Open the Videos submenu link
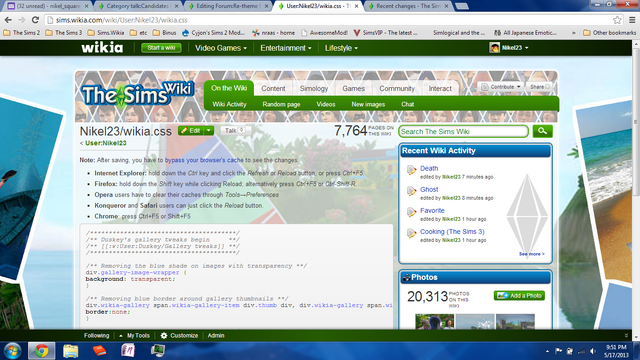 326,104
